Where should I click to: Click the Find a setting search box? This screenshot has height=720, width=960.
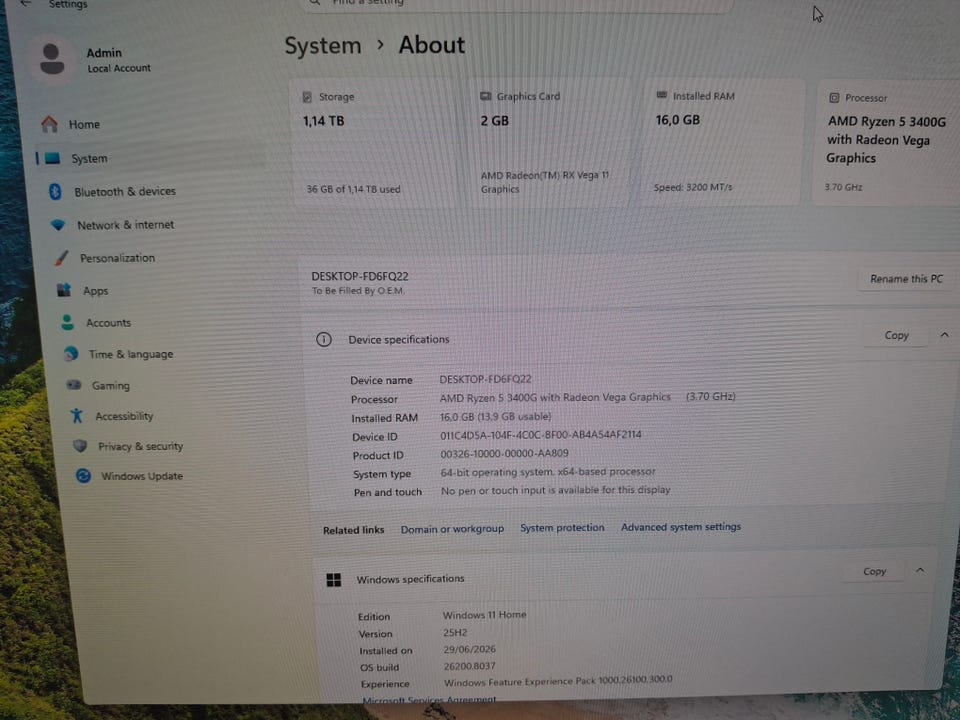(517, 4)
